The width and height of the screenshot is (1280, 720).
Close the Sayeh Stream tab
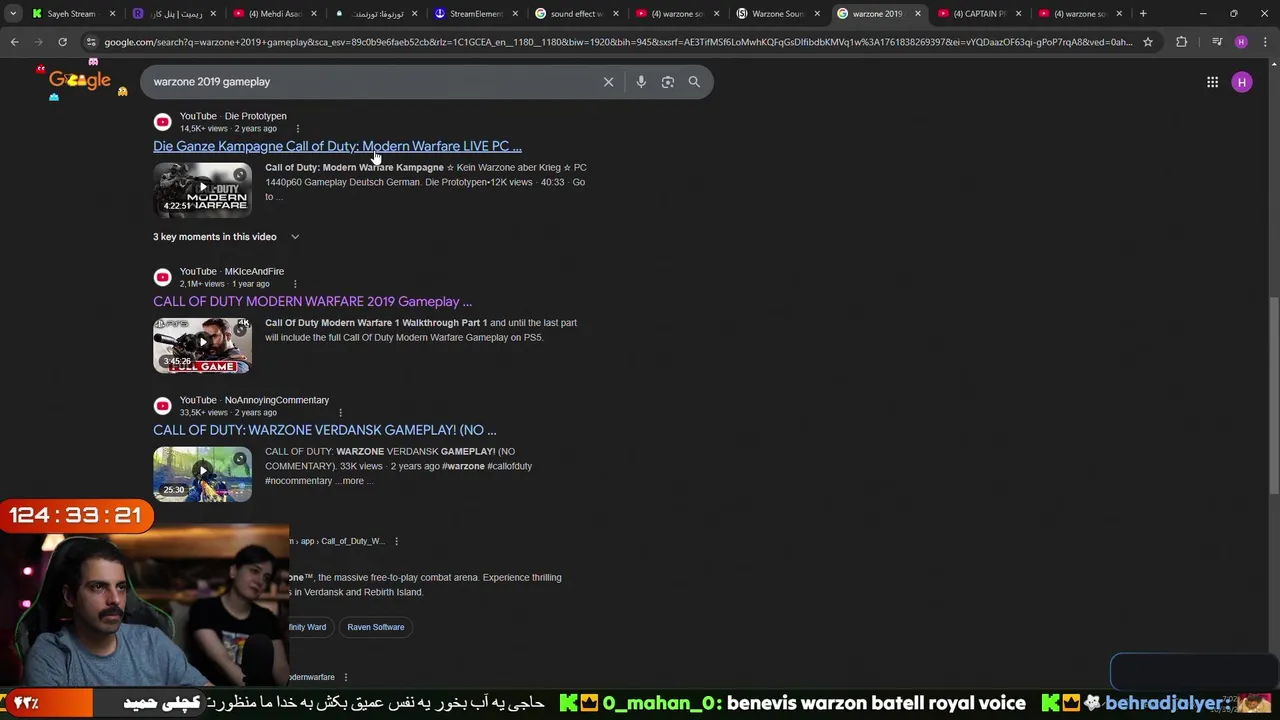click(112, 14)
